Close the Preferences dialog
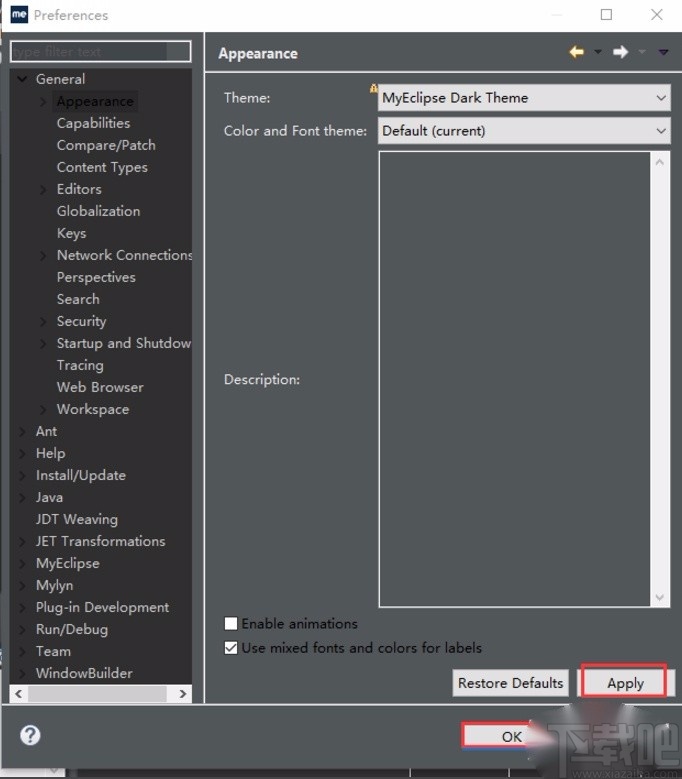This screenshot has height=779, width=682. pos(657,14)
